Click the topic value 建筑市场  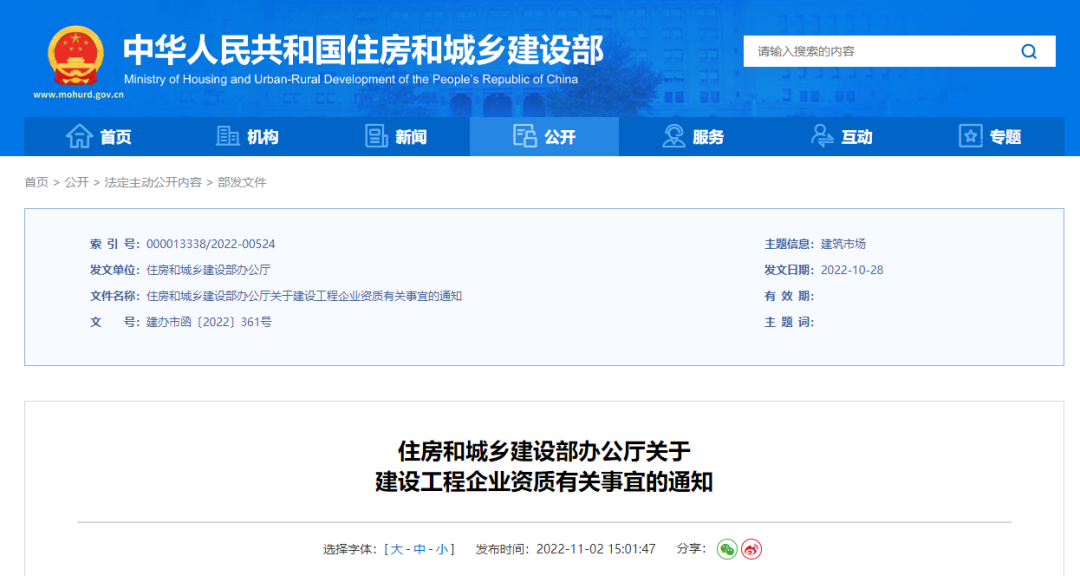coord(843,244)
